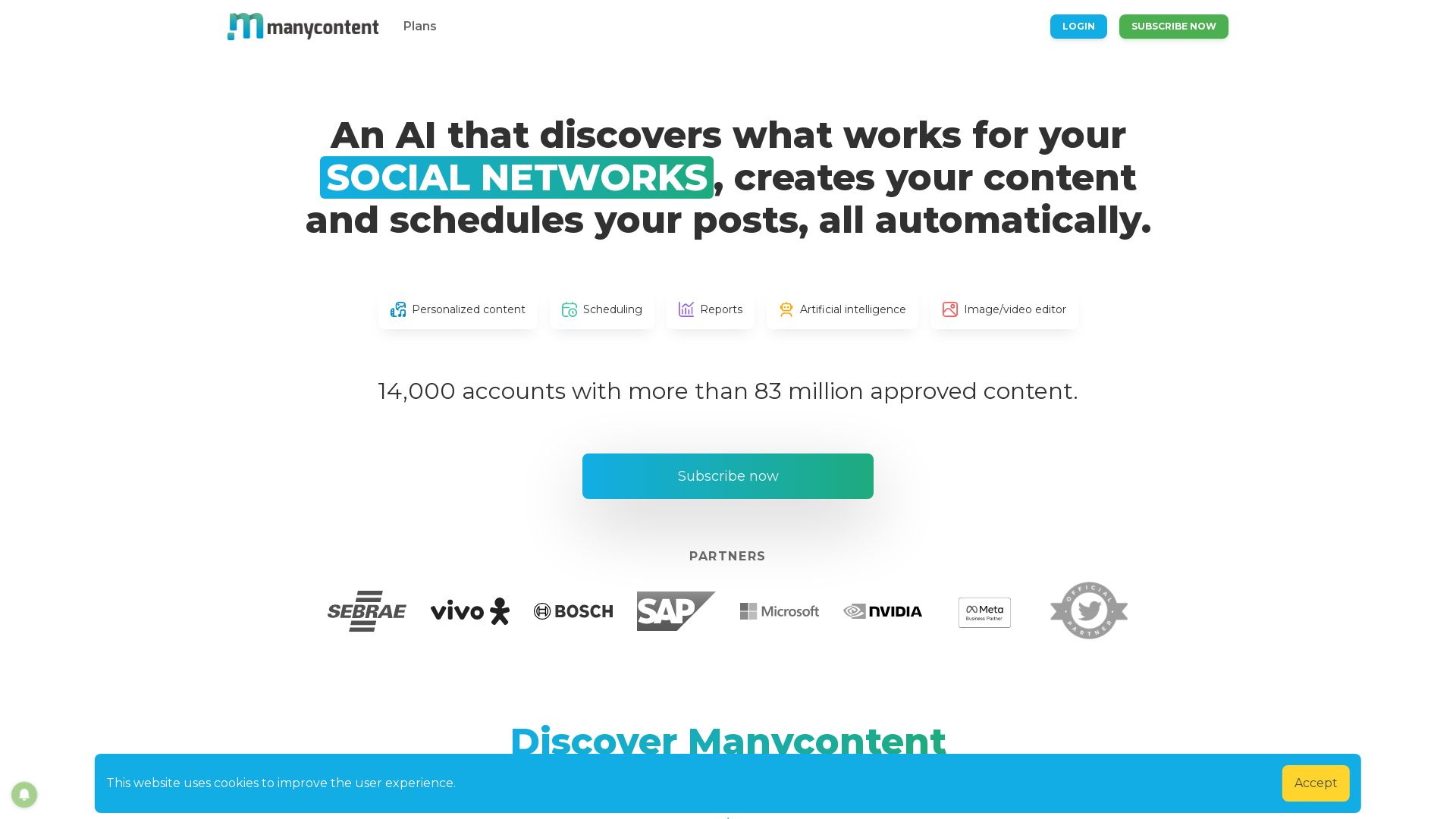Screen dimensions: 1456x819
Task: Click the Scheduling calendar icon
Action: pyautogui.click(x=568, y=309)
